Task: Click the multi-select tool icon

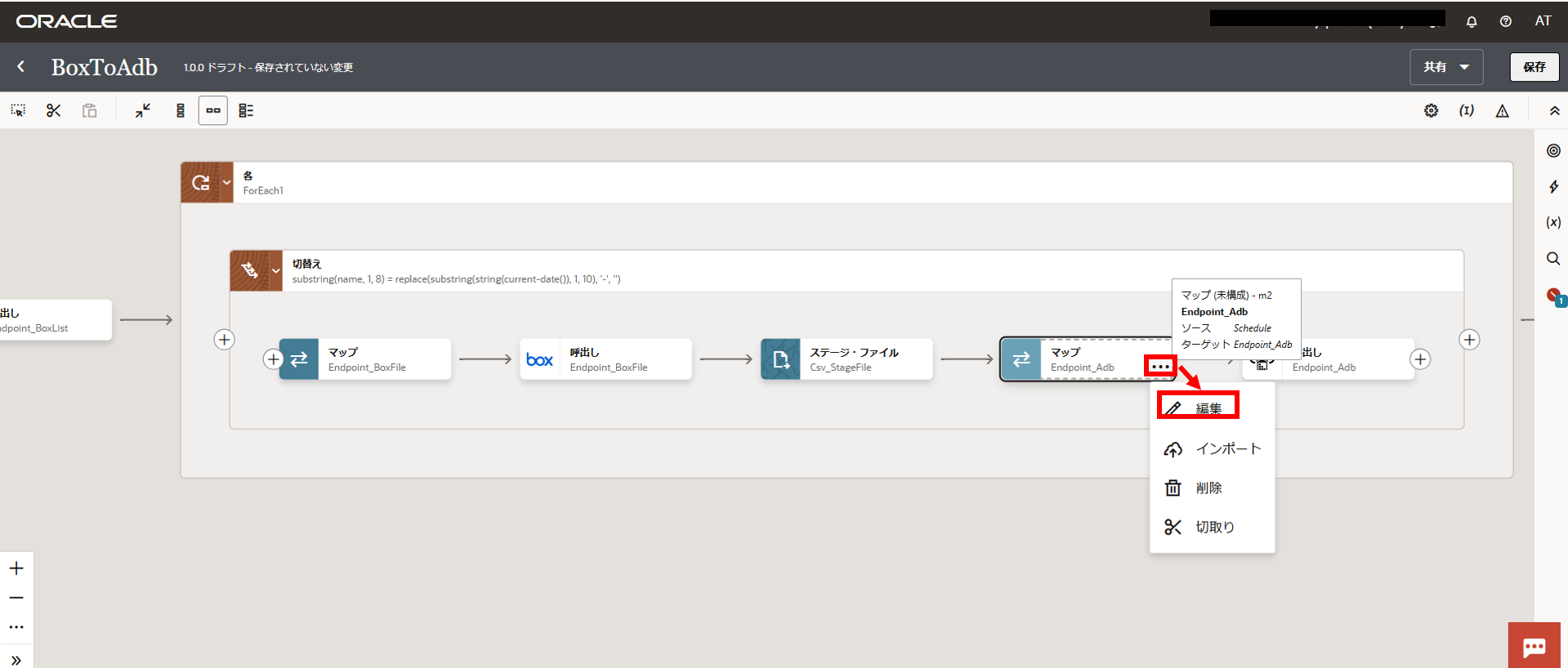Action: point(18,110)
